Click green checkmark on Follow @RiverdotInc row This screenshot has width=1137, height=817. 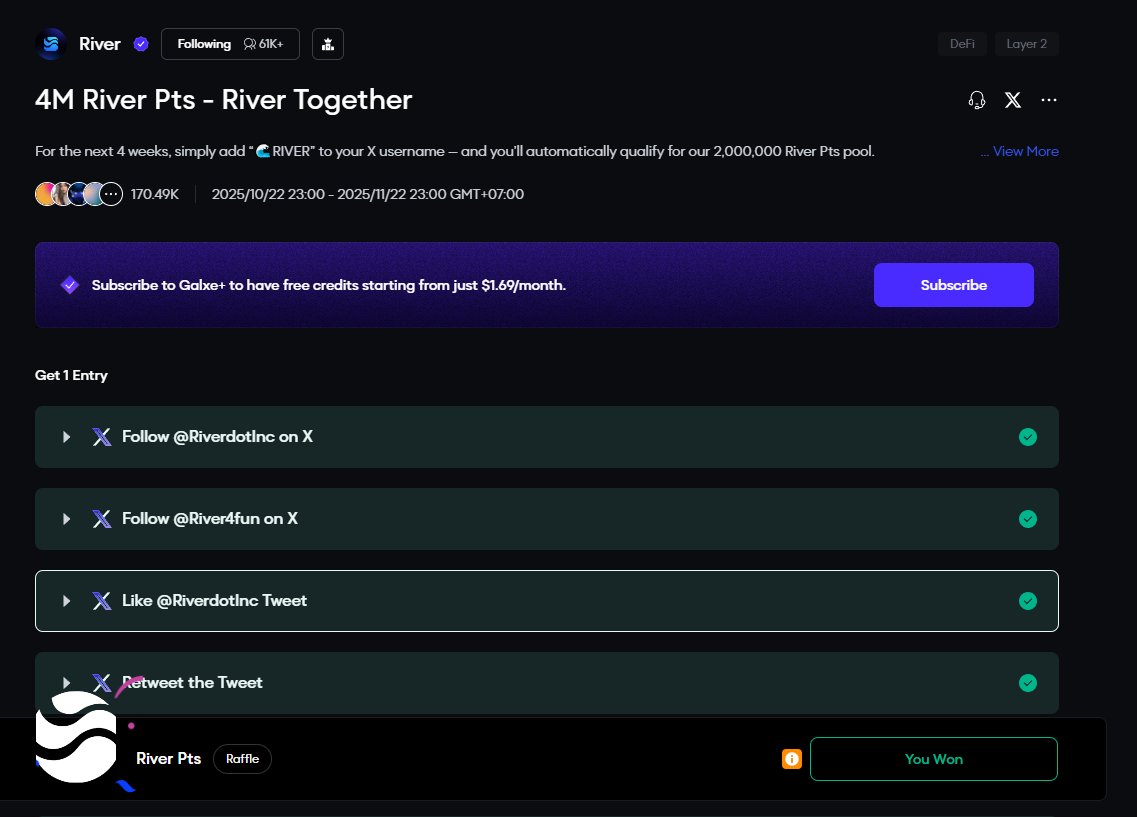[x=1028, y=436]
